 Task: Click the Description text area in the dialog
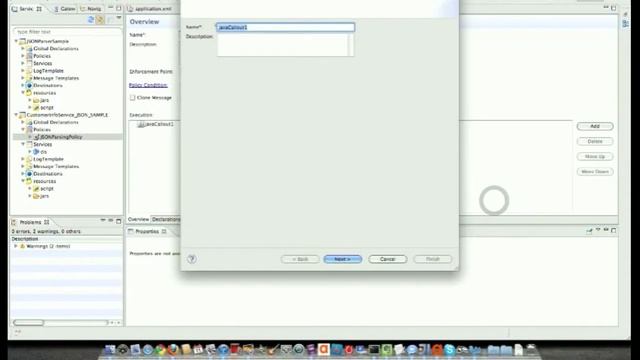[285, 45]
